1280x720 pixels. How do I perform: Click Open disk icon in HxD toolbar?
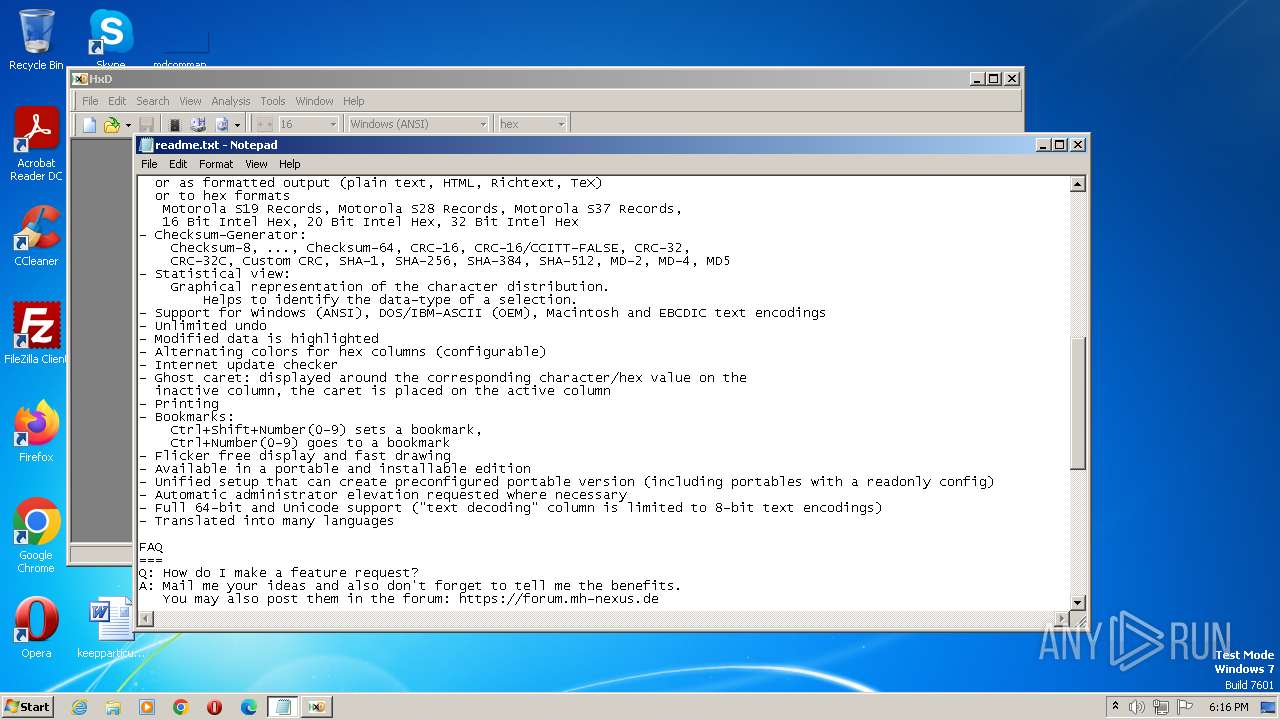point(198,124)
